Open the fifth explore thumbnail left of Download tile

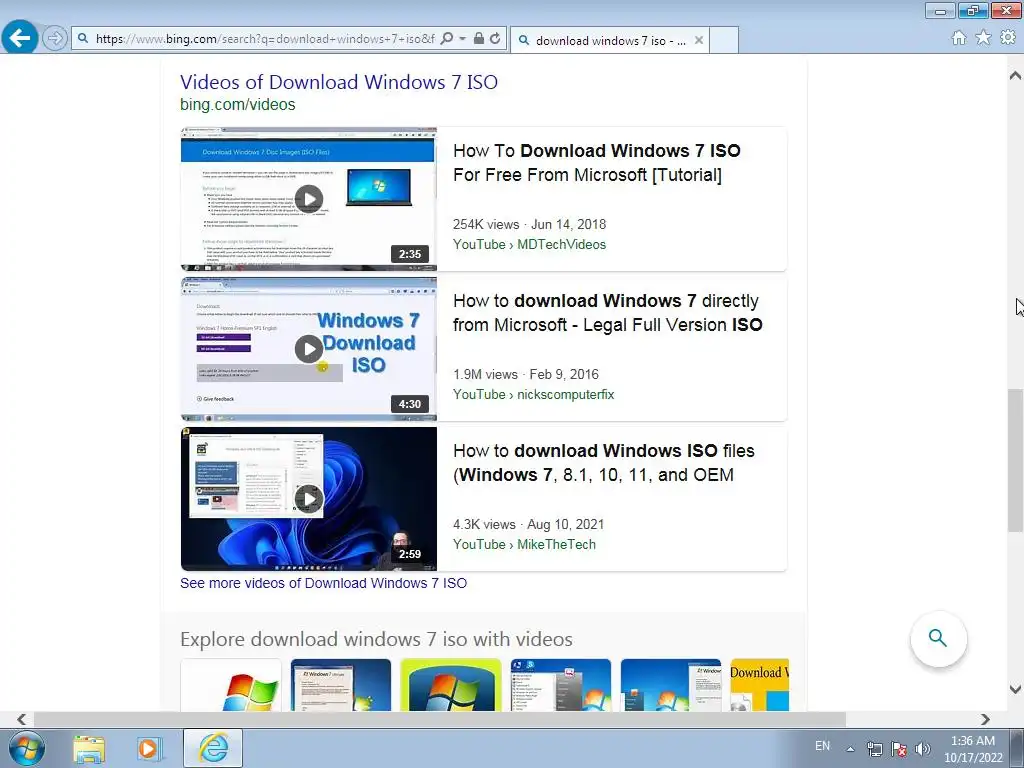tap(671, 684)
